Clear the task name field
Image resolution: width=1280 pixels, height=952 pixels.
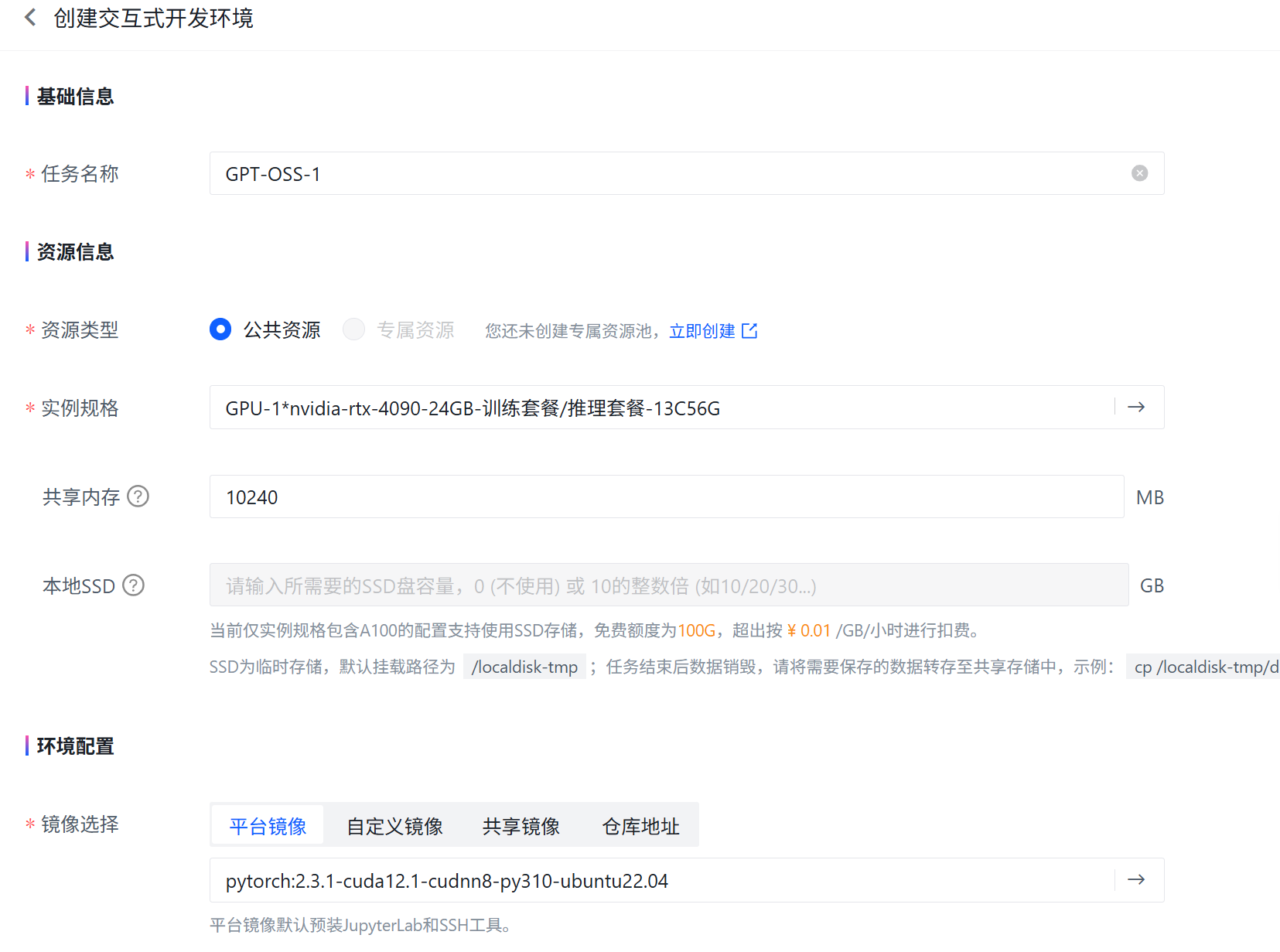click(x=1139, y=173)
